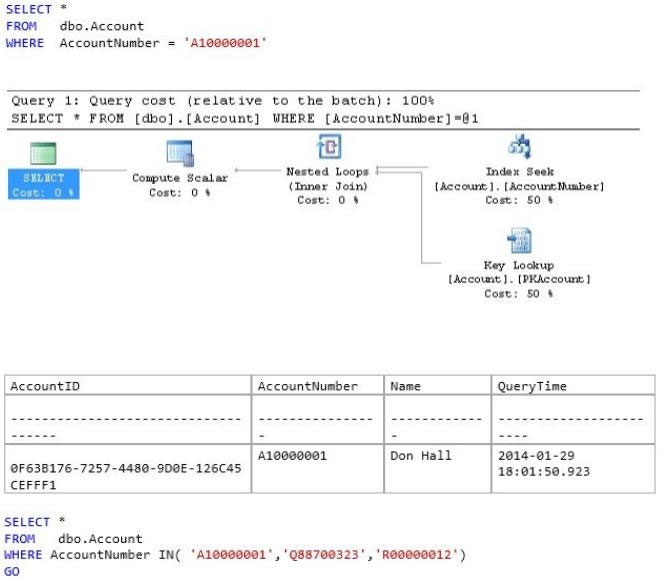The height and width of the screenshot is (582, 659).
Task: Select the Compute Scalar operator icon
Action: (x=180, y=153)
